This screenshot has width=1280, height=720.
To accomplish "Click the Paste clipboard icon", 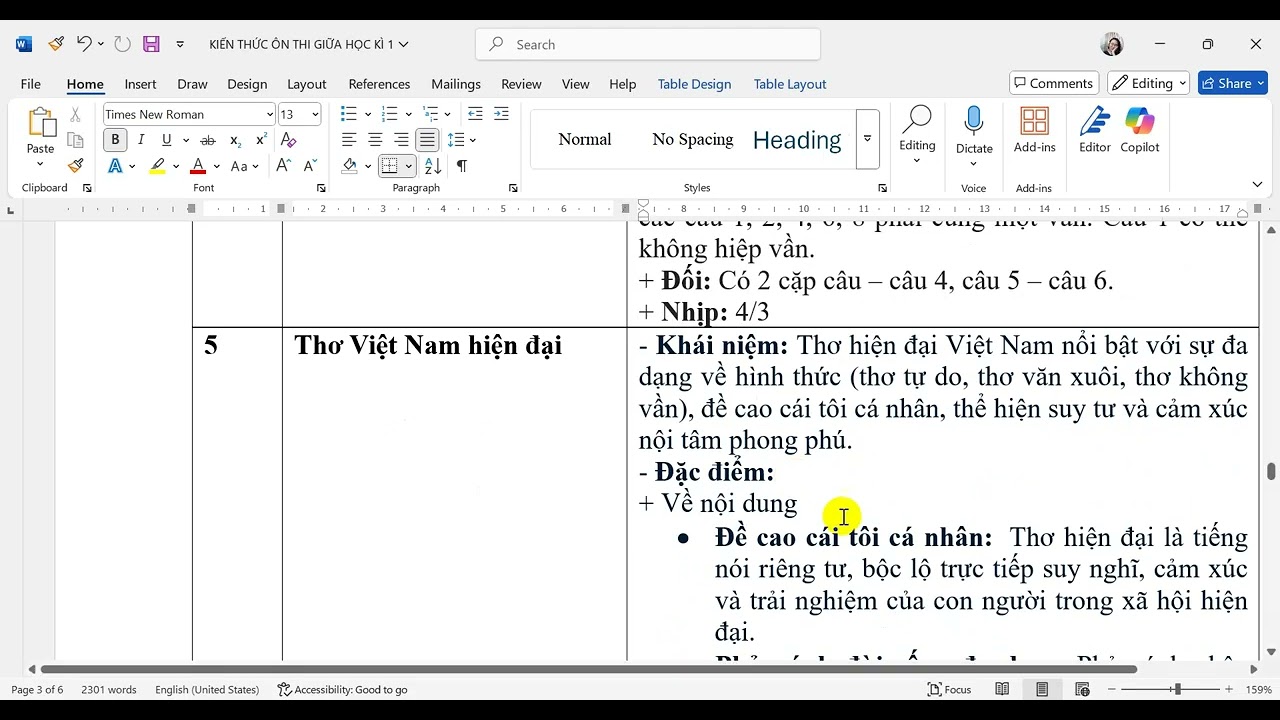I will [41, 123].
